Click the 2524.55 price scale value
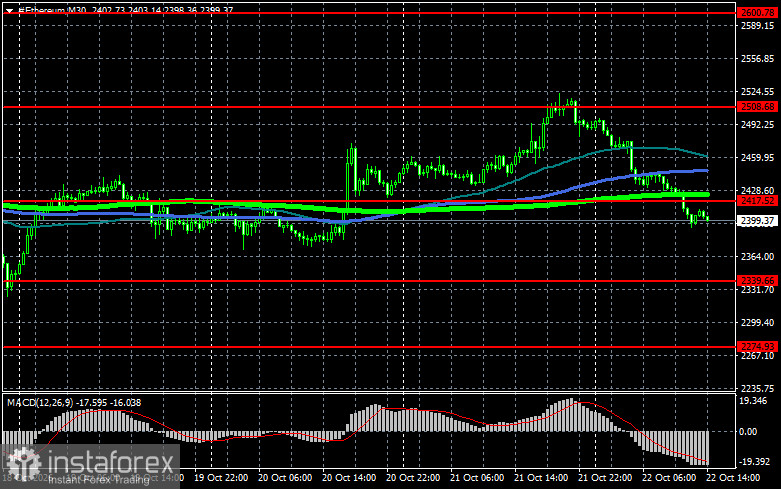781x489 pixels. click(757, 92)
